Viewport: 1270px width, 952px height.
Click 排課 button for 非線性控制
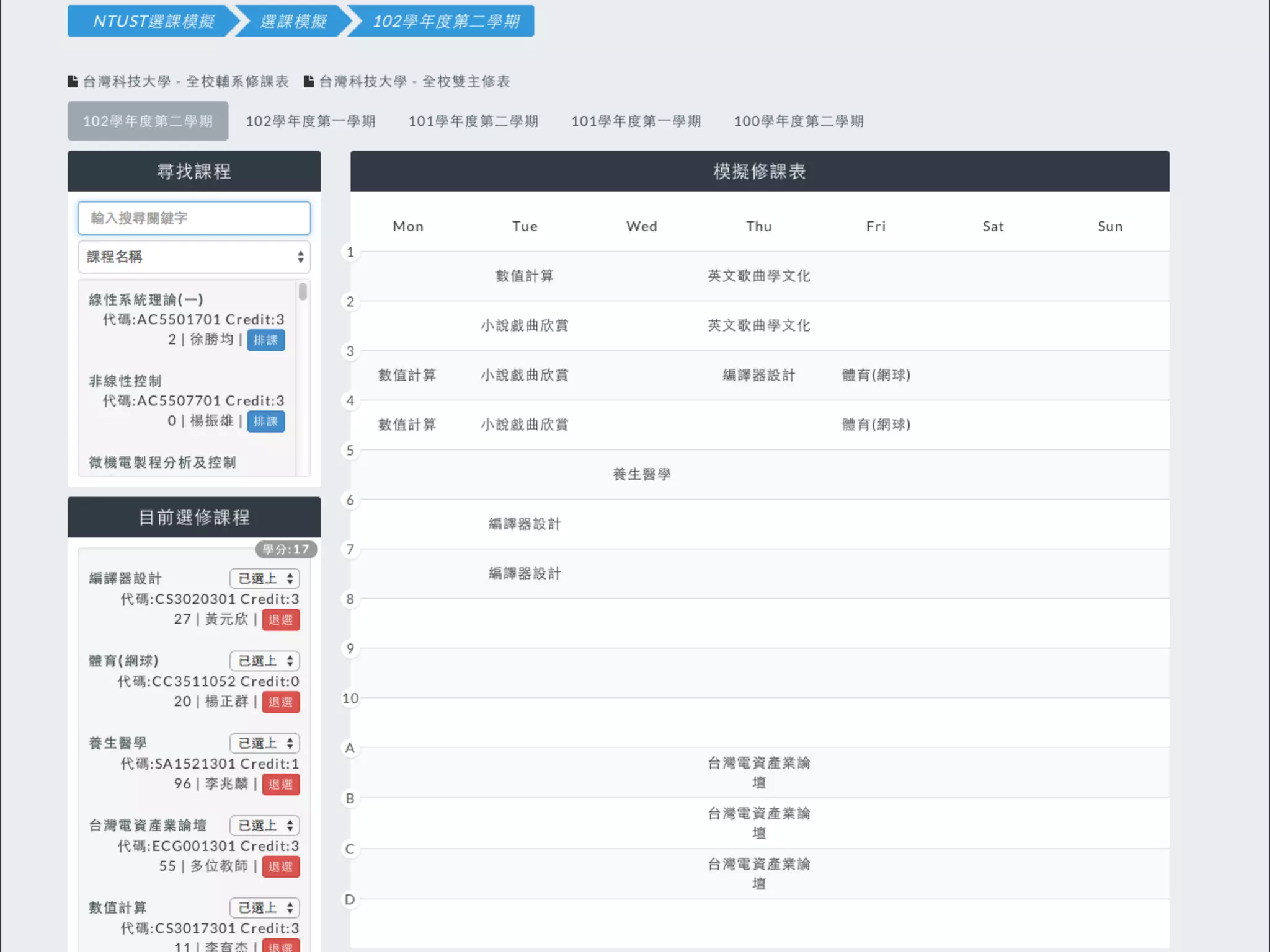coord(266,421)
